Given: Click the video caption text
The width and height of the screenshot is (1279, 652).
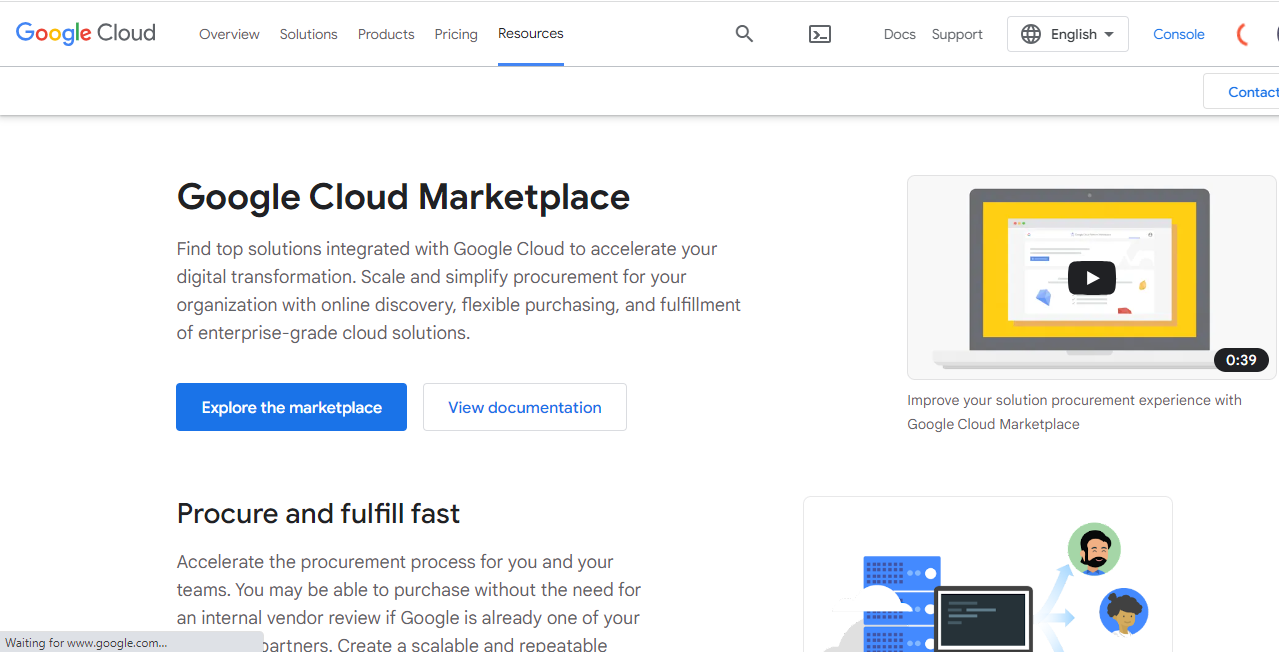Looking at the screenshot, I should pos(1074,412).
